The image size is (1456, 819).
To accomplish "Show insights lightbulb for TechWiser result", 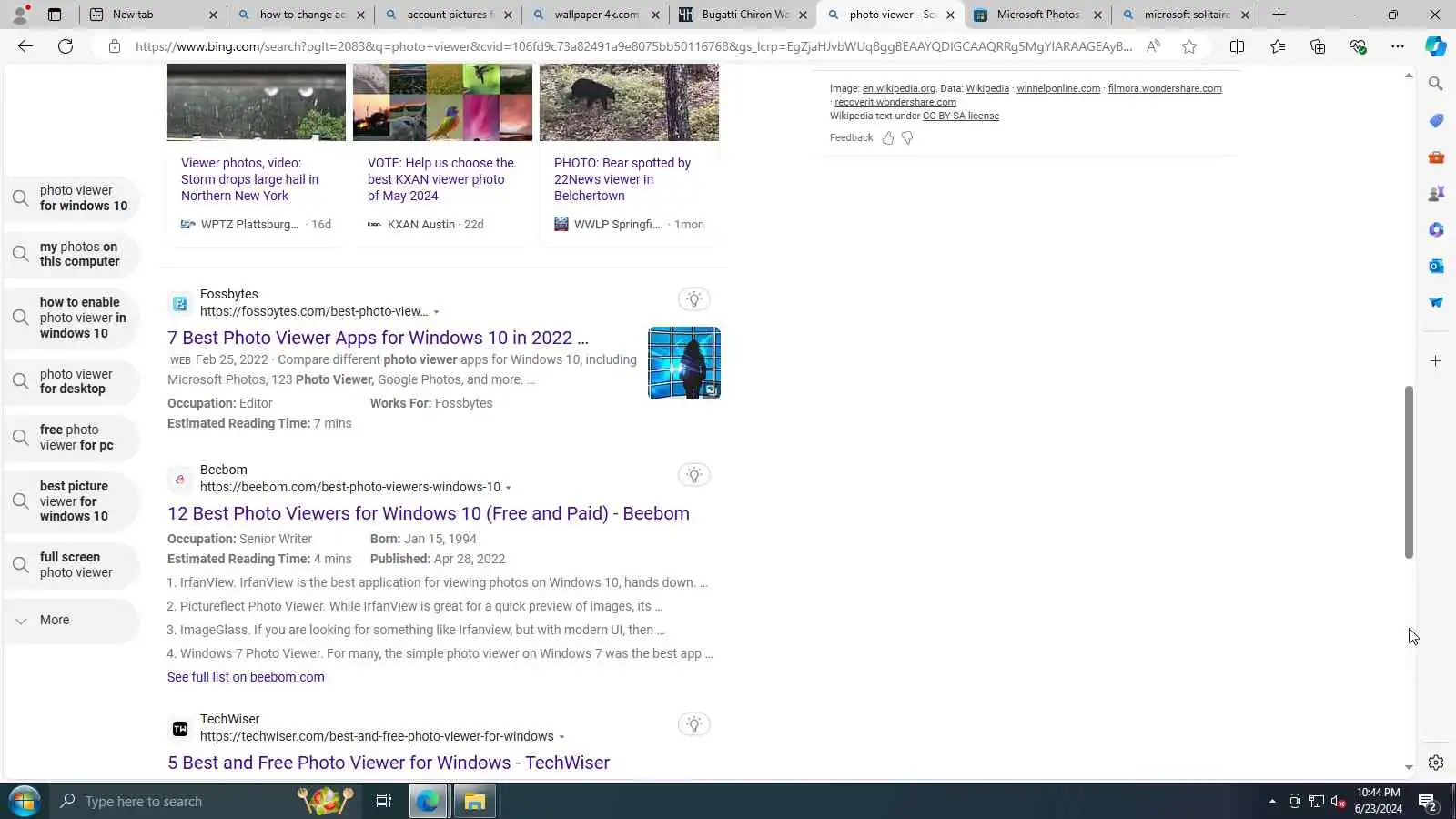I will point(693,724).
